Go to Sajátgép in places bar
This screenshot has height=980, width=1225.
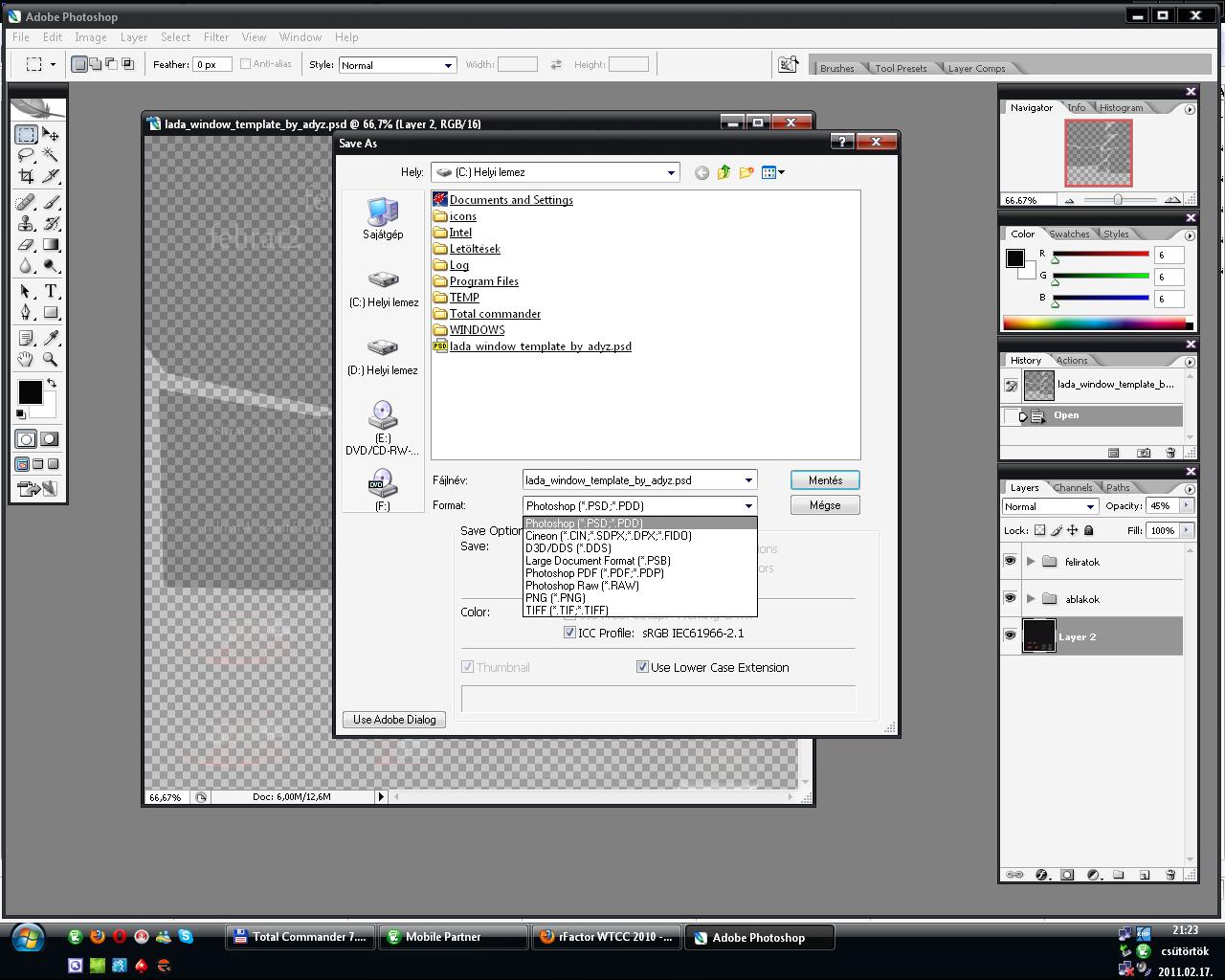click(383, 218)
